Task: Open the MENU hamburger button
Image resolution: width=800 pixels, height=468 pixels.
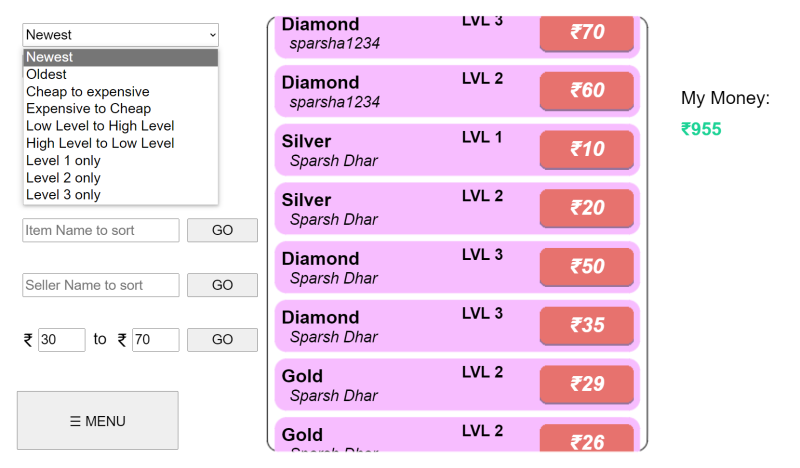Action: 97,421
